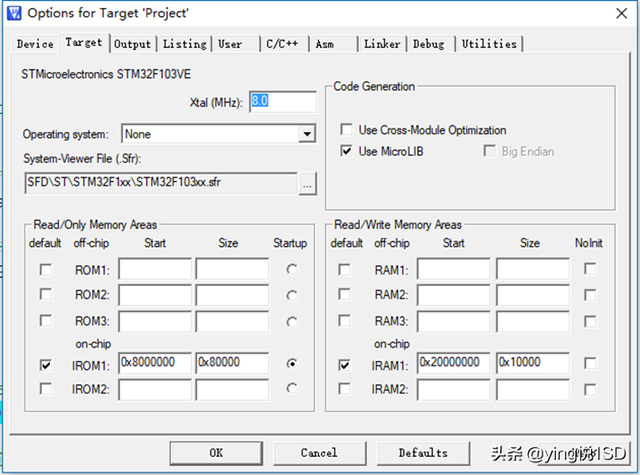
Task: Click the IRAM2 Start field
Action: (x=453, y=390)
